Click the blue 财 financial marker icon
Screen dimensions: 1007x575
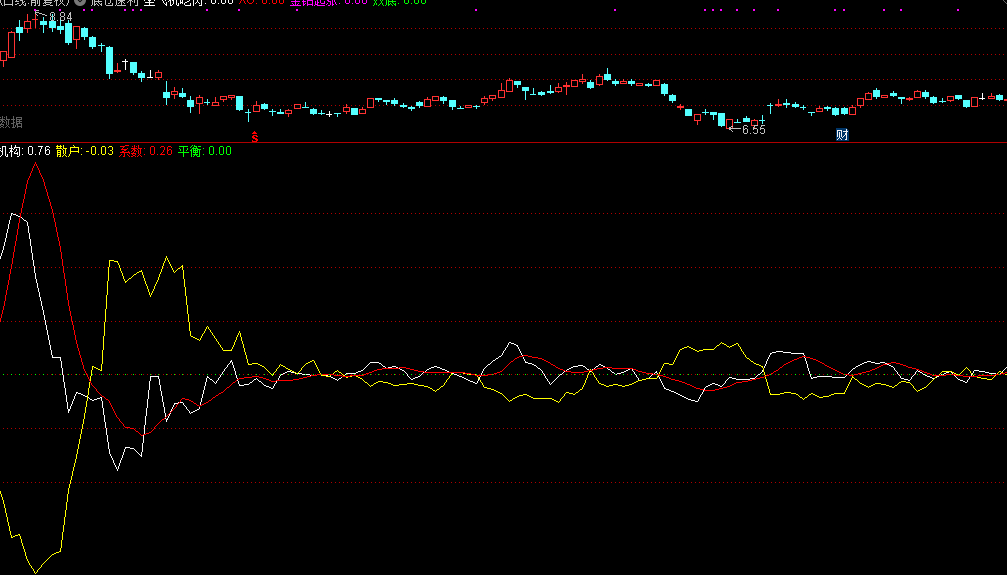click(x=842, y=135)
